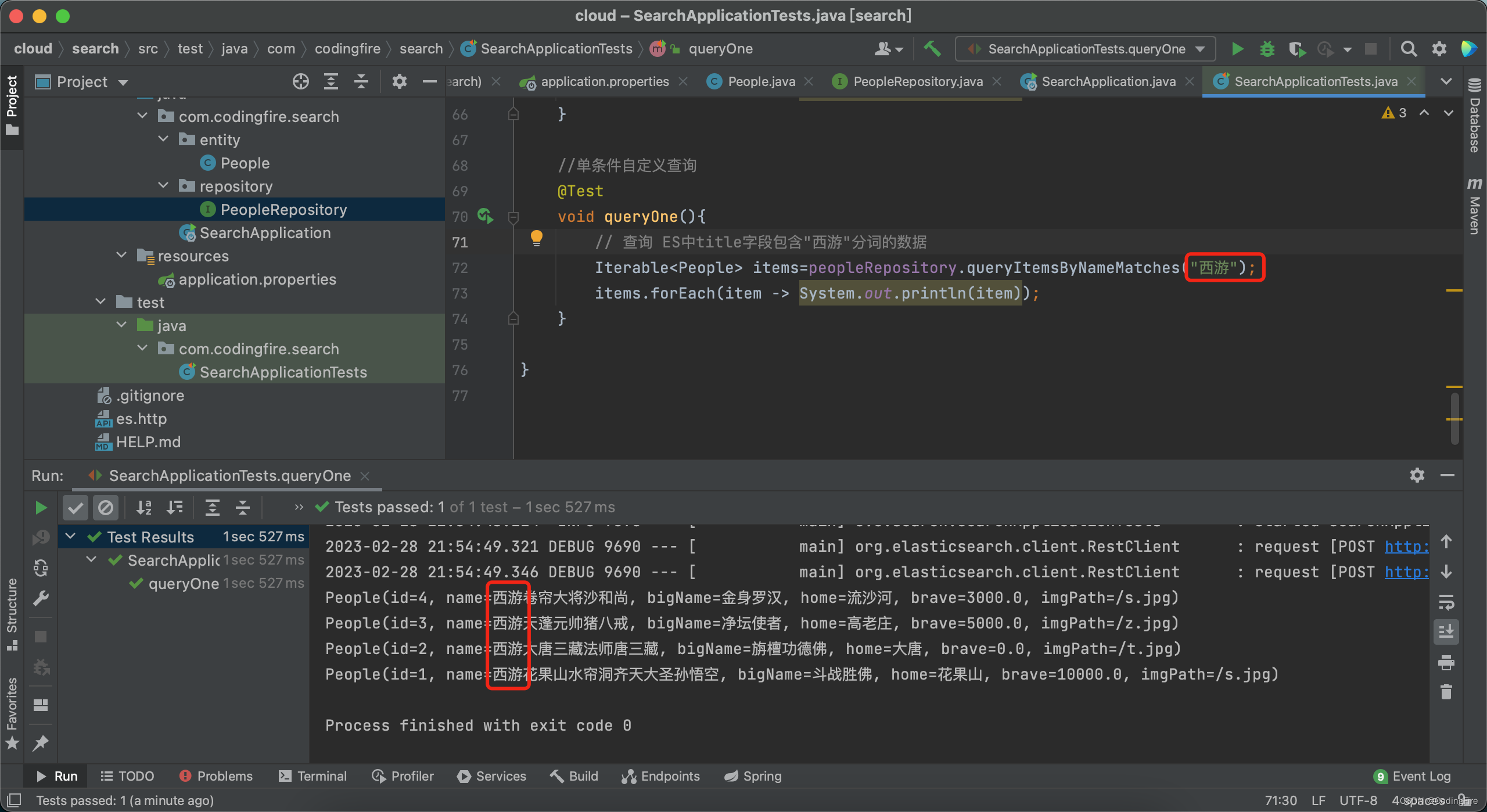This screenshot has width=1487, height=812.
Task: Show intention actions light bulb
Action: pyautogui.click(x=536, y=238)
